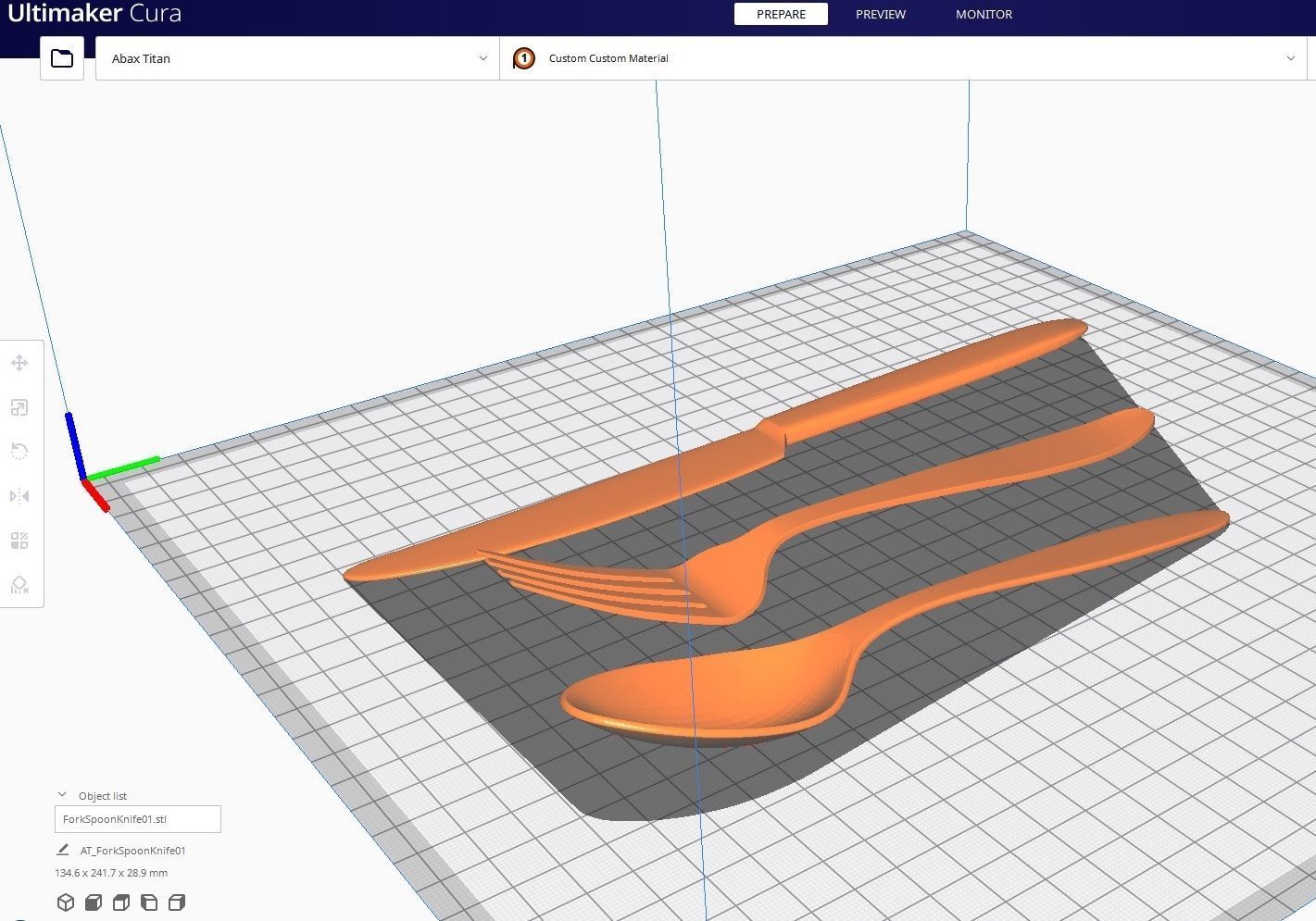
Task: Open the Abax Titan printer dropdown
Action: point(297,58)
